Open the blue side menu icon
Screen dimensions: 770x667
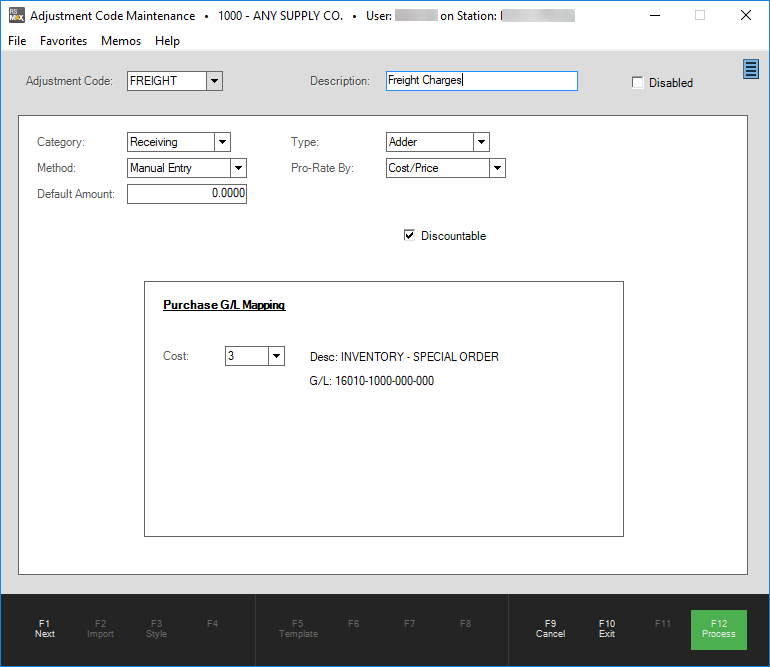click(750, 69)
